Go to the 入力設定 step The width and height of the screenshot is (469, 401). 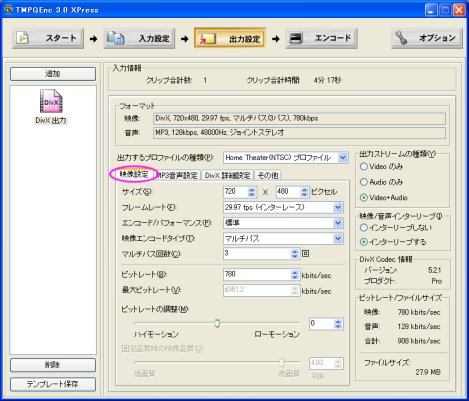(139, 38)
